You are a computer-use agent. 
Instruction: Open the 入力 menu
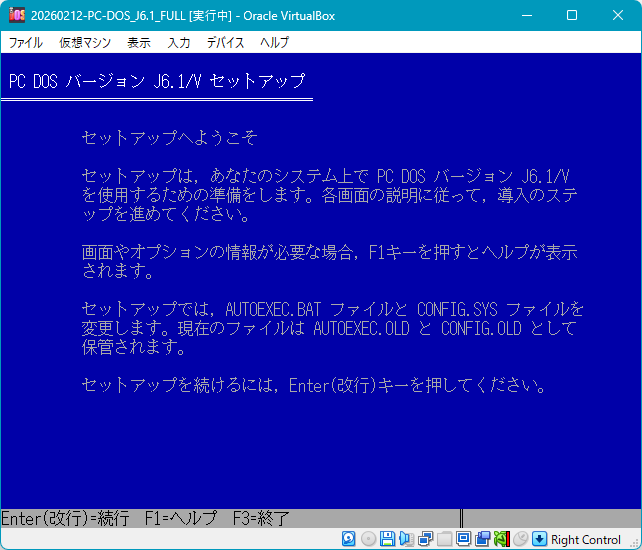tap(179, 43)
